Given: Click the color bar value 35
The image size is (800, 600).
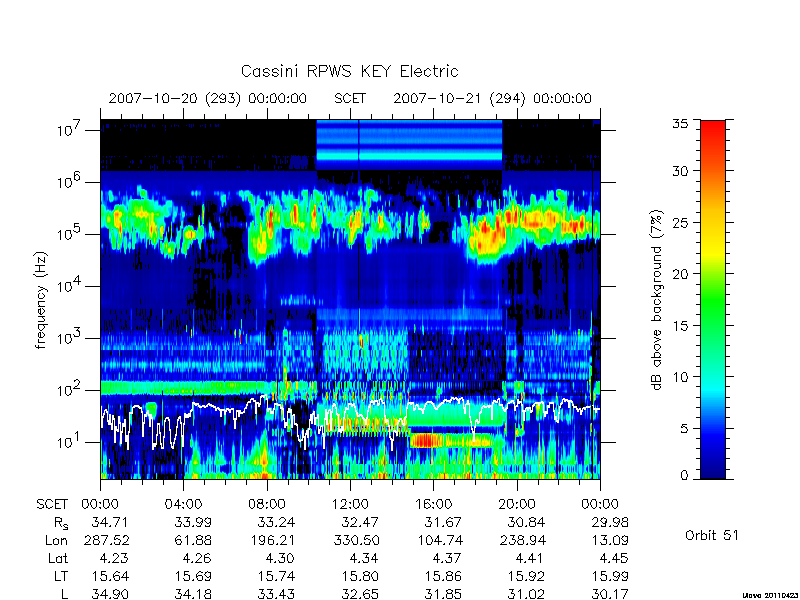Looking at the screenshot, I should click(680, 123).
